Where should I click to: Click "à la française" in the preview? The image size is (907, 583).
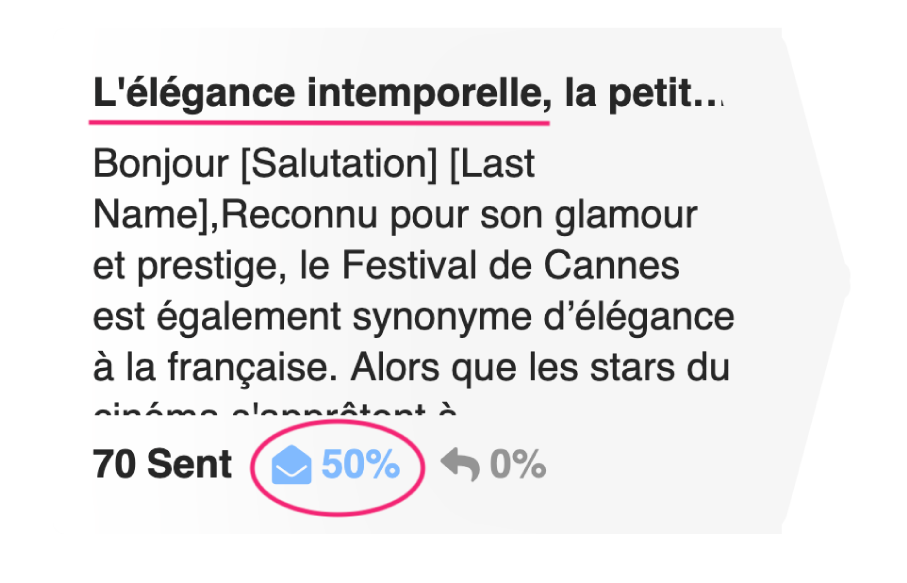pos(207,368)
